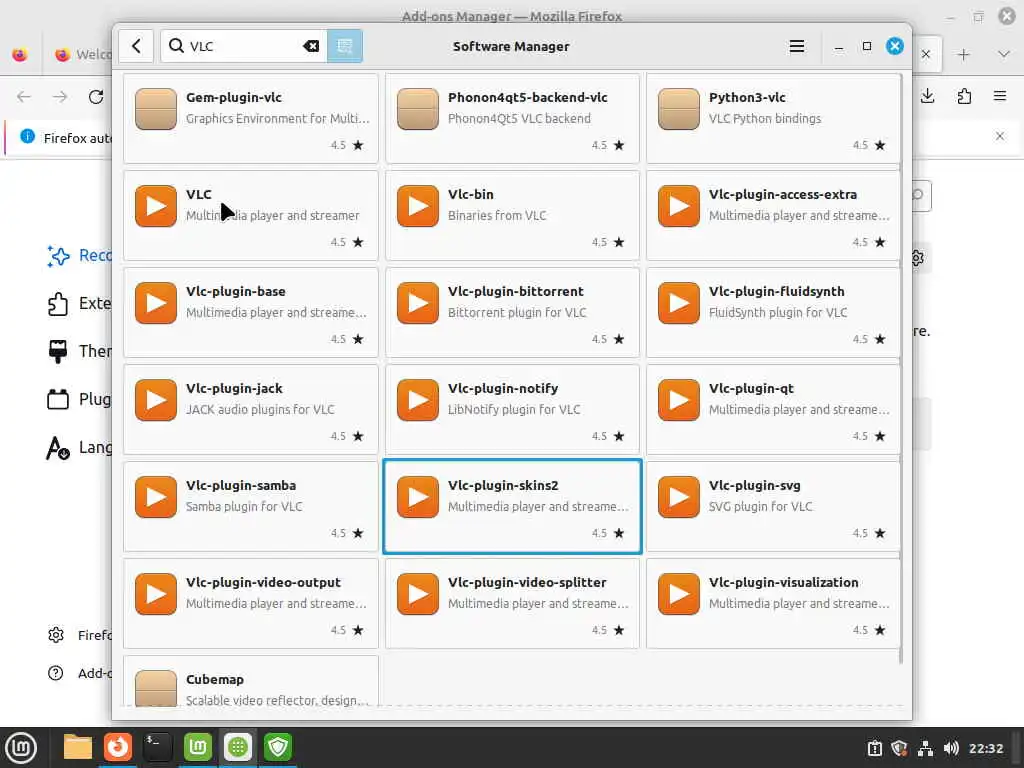Open the Vlc-plugin-skins2 icon
This screenshot has height=768, width=1024.
(x=417, y=497)
